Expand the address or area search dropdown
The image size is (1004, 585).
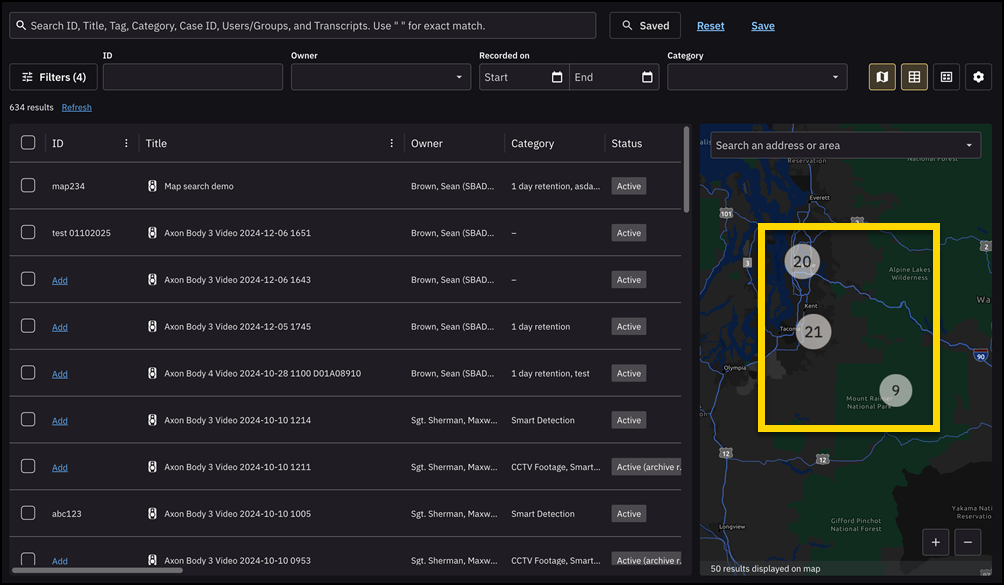[x=969, y=145]
